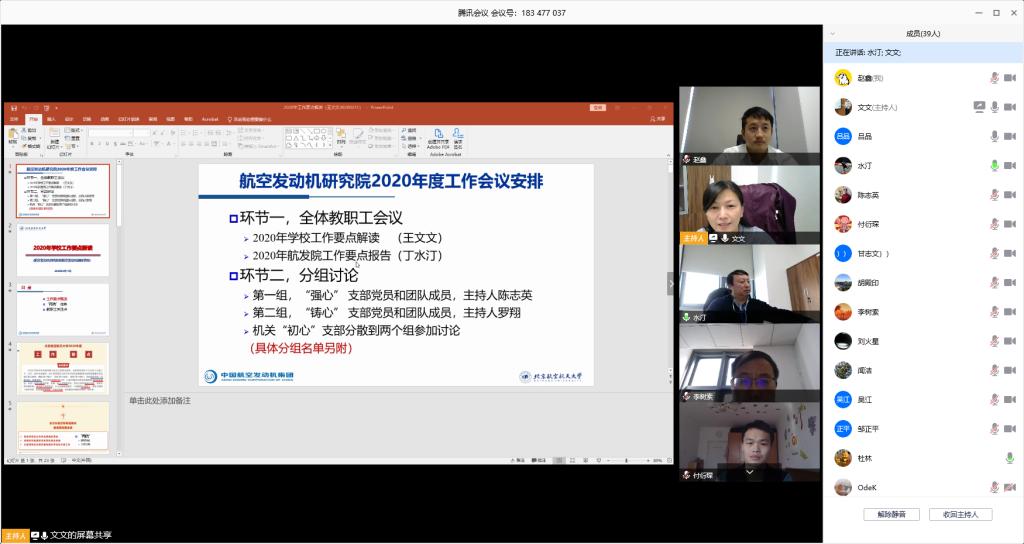Click the camera icon beside 品品

coord(1009,136)
